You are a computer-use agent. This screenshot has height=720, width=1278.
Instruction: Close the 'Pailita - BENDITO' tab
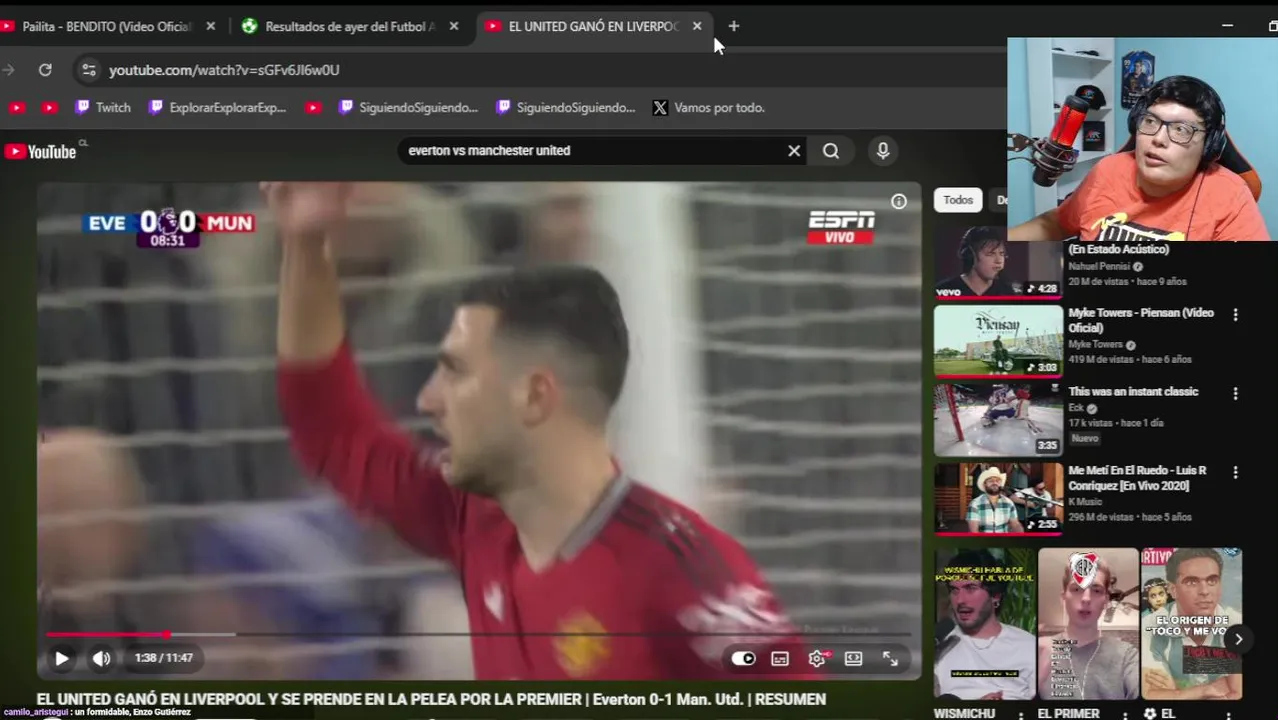click(x=210, y=26)
